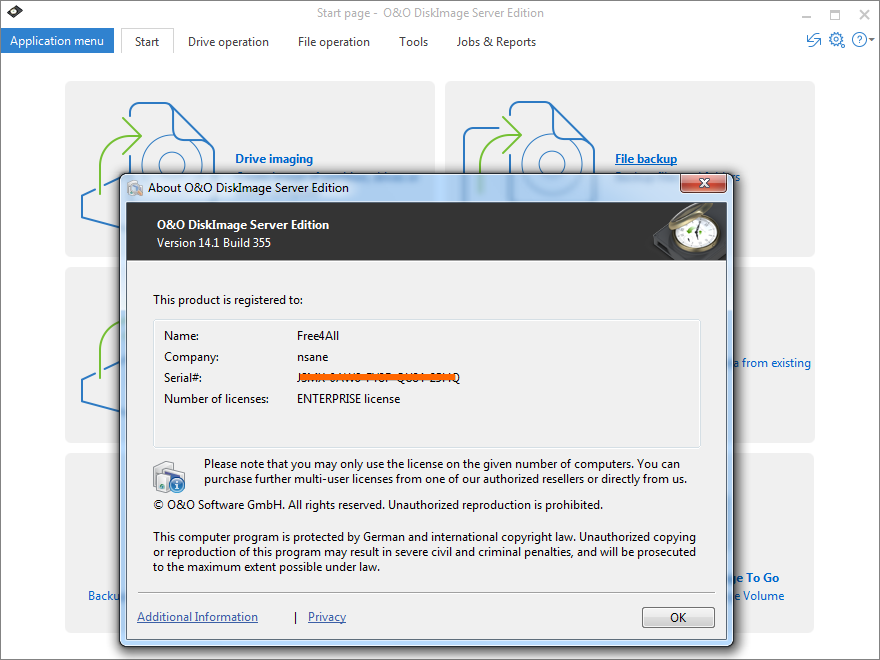Click the Drive imaging link

274,159
